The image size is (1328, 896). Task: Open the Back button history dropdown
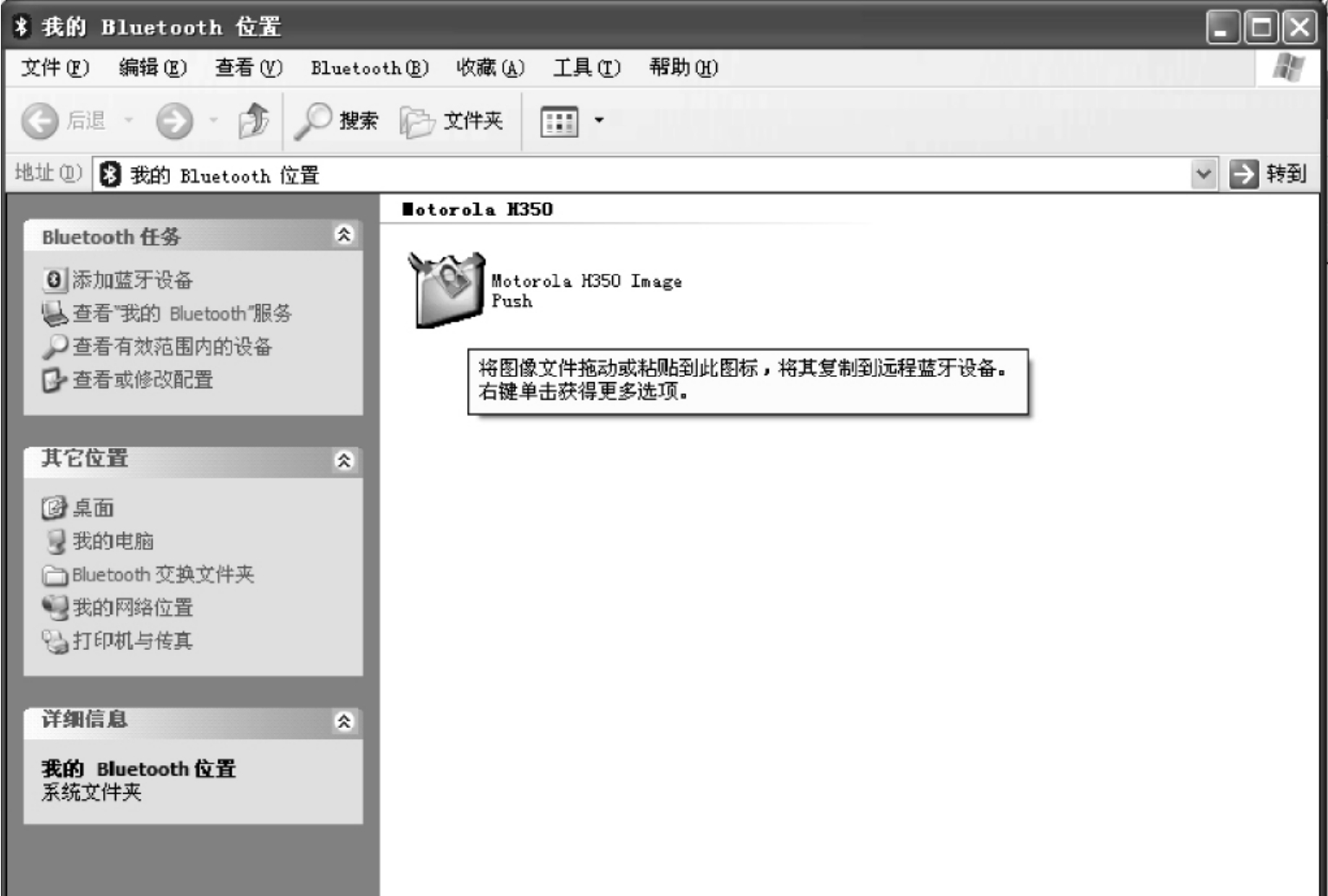(128, 120)
